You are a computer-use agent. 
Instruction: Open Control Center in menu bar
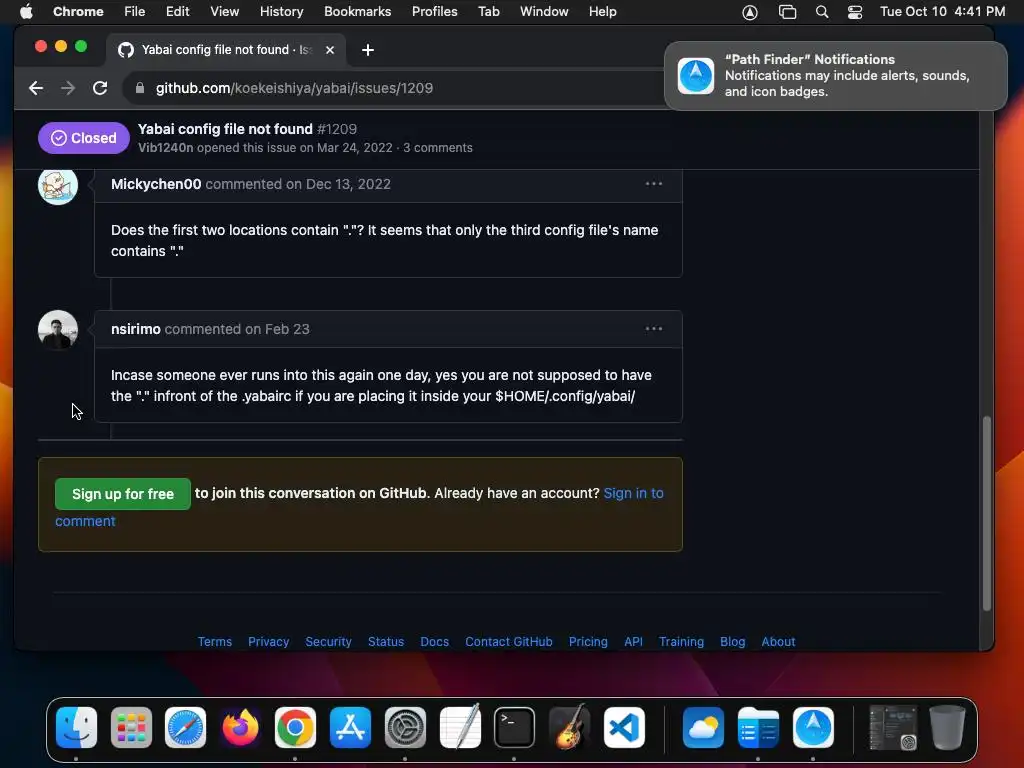tap(855, 12)
